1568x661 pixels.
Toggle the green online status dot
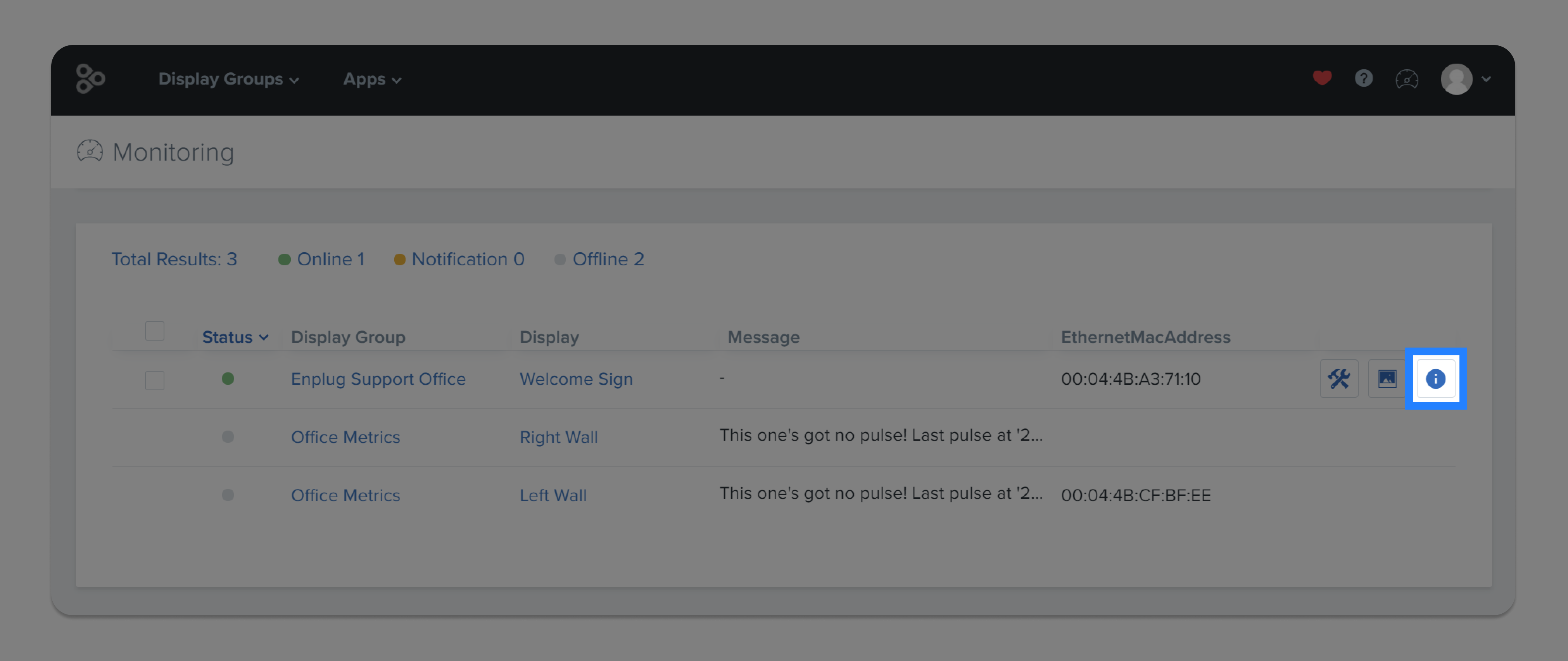click(x=228, y=379)
